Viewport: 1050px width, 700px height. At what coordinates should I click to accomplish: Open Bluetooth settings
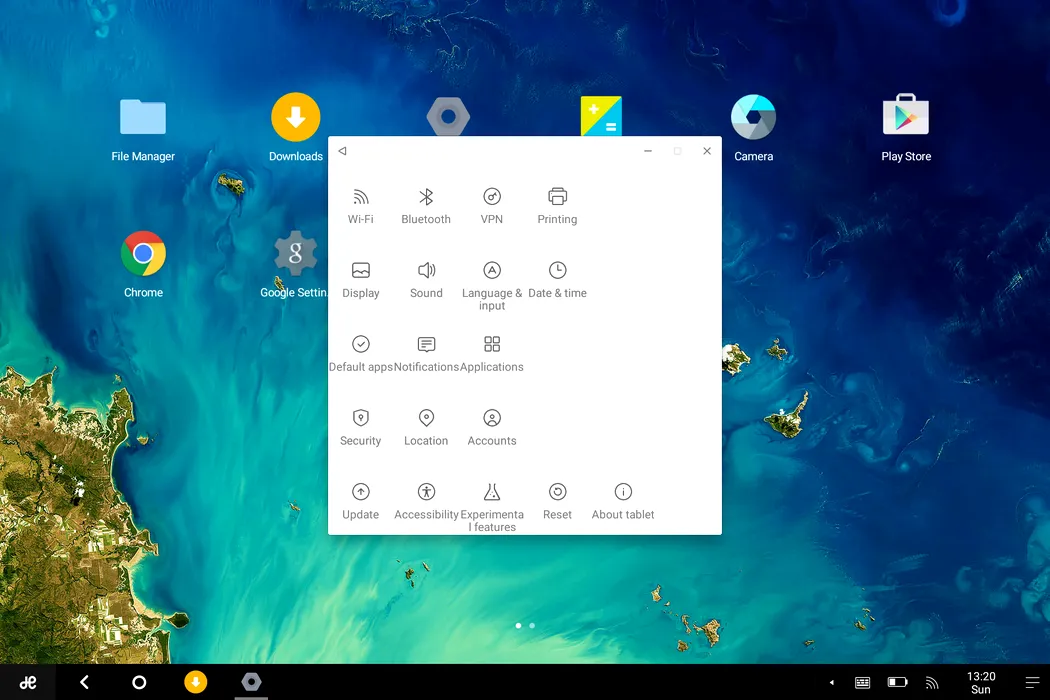click(x=426, y=205)
